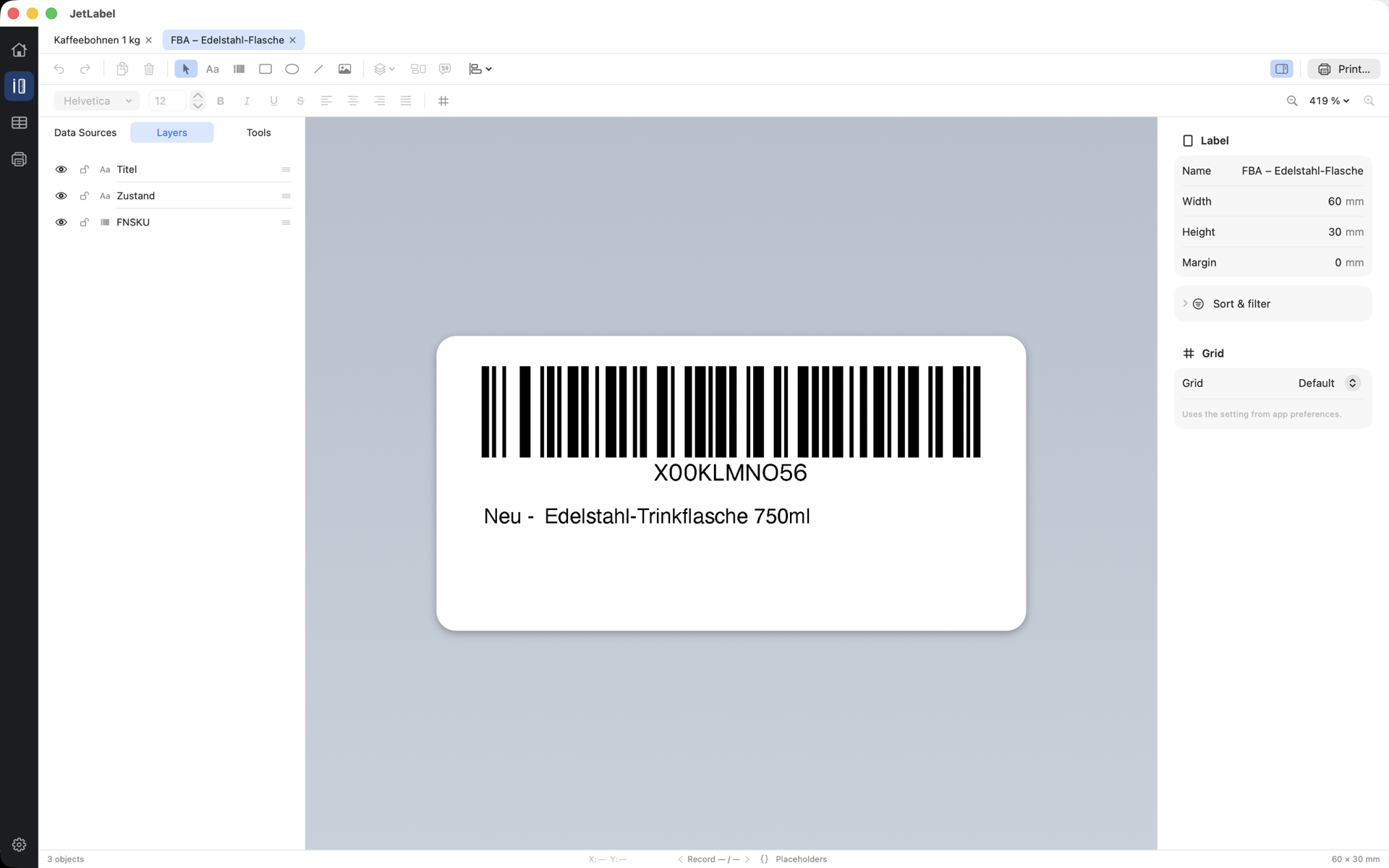Click the Print... button
1389x868 pixels.
(1343, 69)
